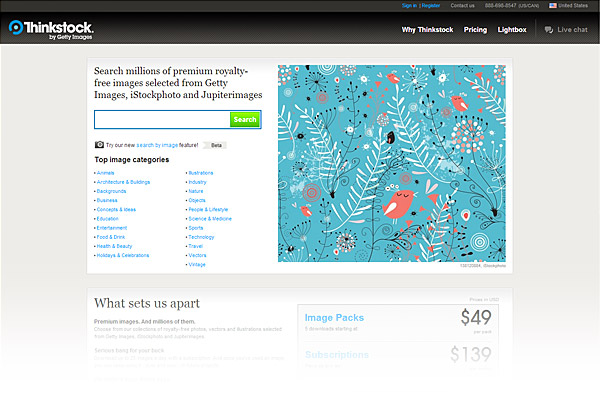Open the Register link
The height and width of the screenshot is (400, 600).
point(431,5)
